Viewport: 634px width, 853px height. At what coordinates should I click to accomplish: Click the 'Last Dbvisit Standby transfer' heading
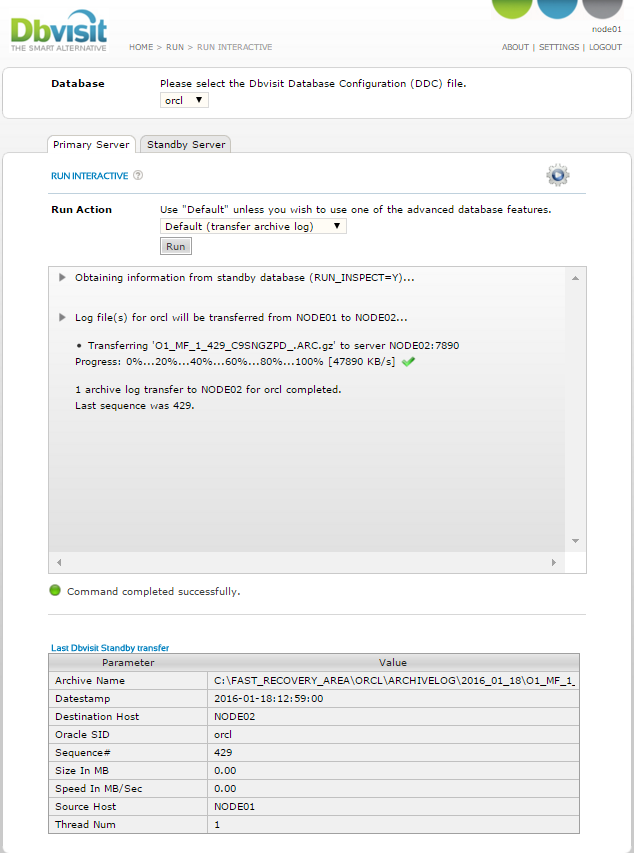(110, 648)
